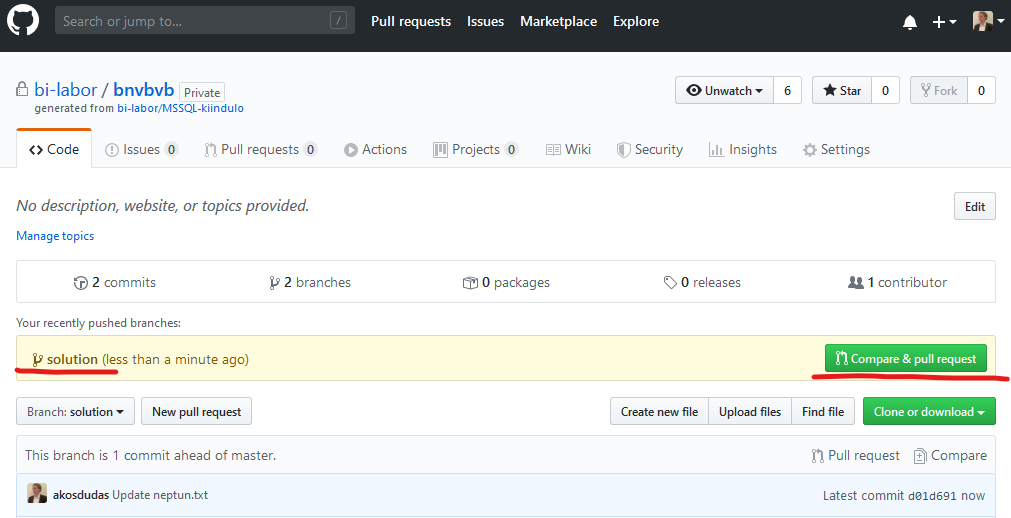View the fork count next to Fork

click(981, 90)
